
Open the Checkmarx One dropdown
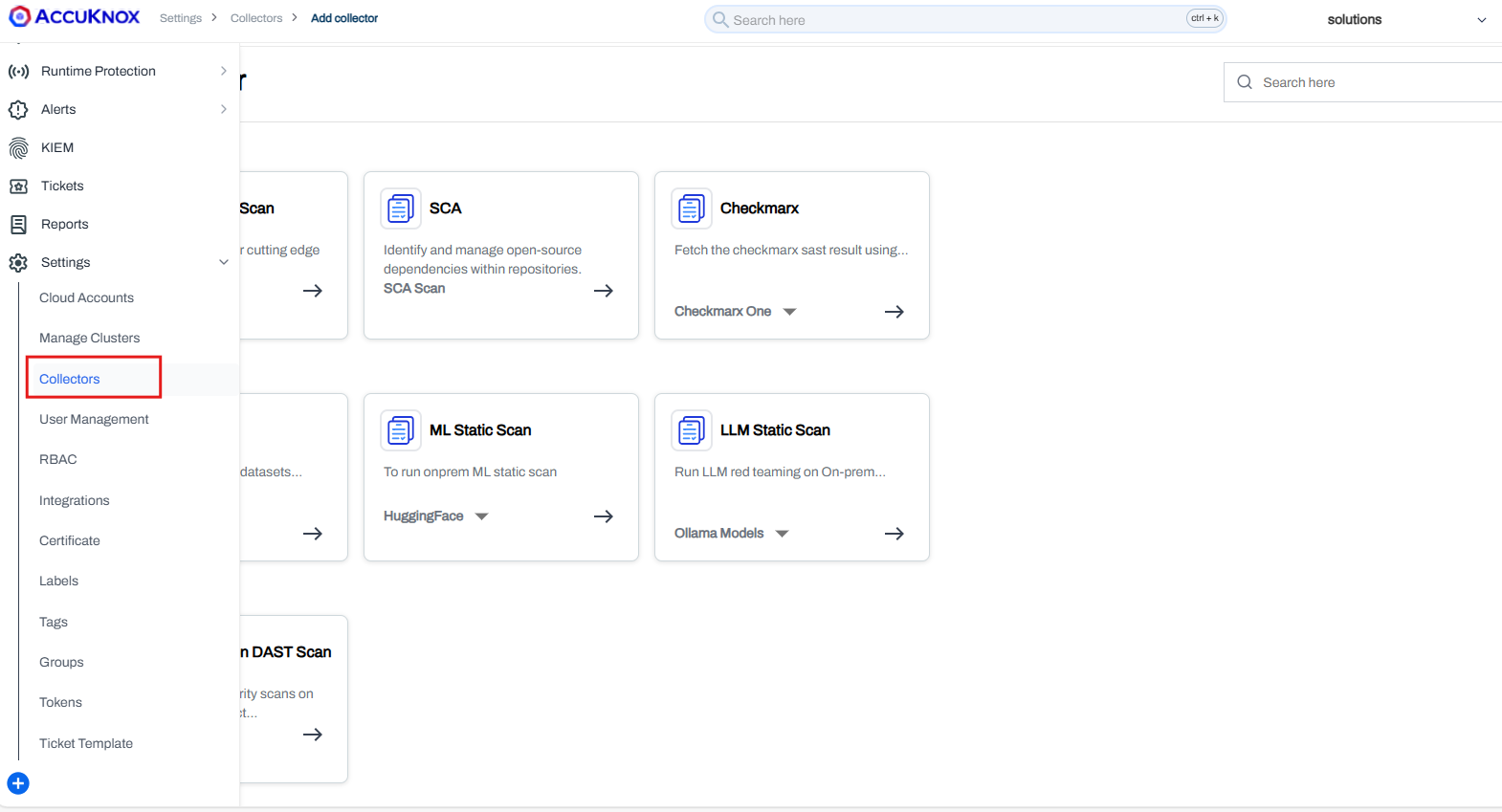[x=789, y=312]
